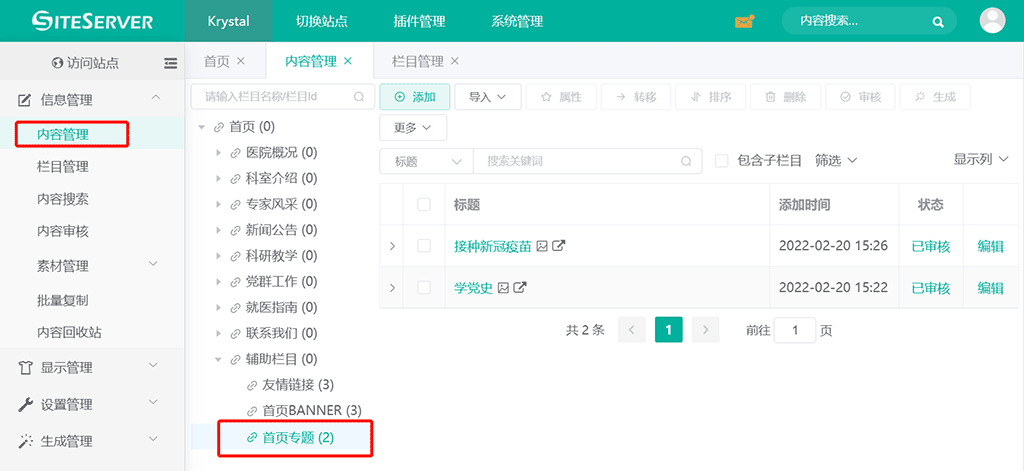Open external link icon for 接种新冠疫苗
Image resolution: width=1024 pixels, height=471 pixels.
[x=559, y=246]
